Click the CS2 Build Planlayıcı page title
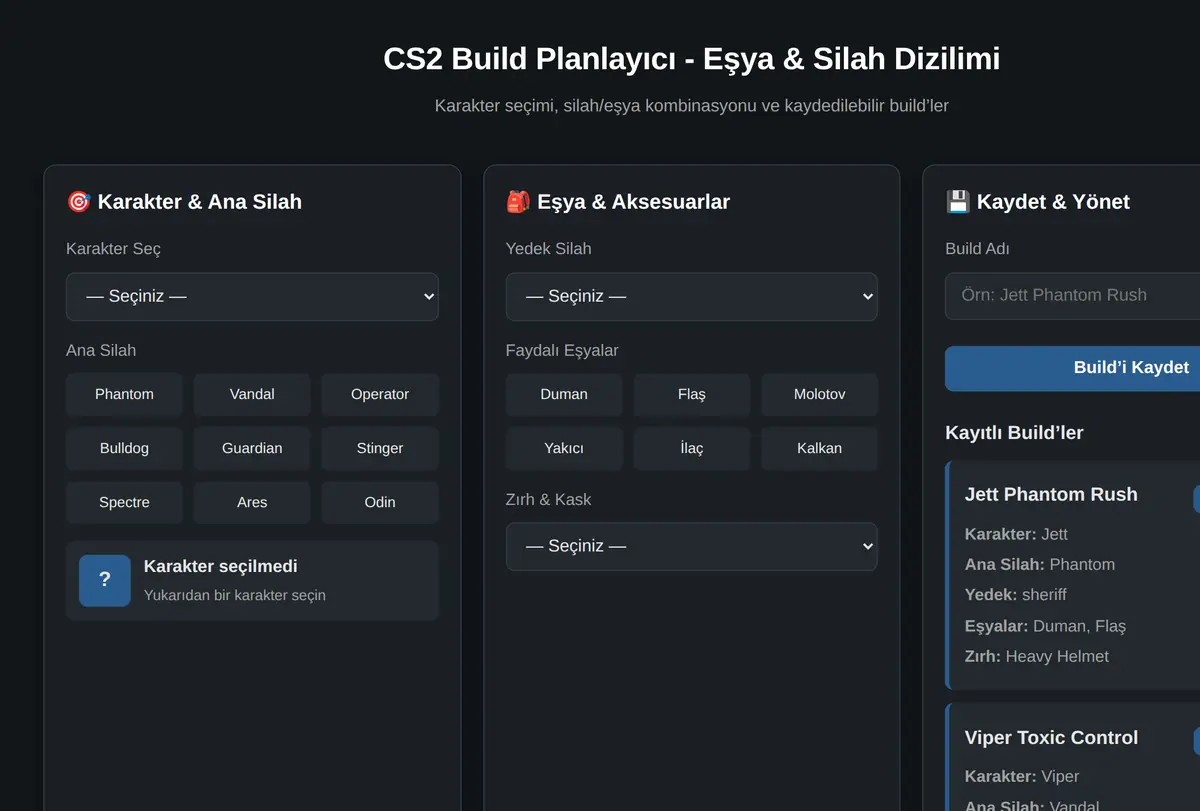This screenshot has height=811, width=1200. 691,59
